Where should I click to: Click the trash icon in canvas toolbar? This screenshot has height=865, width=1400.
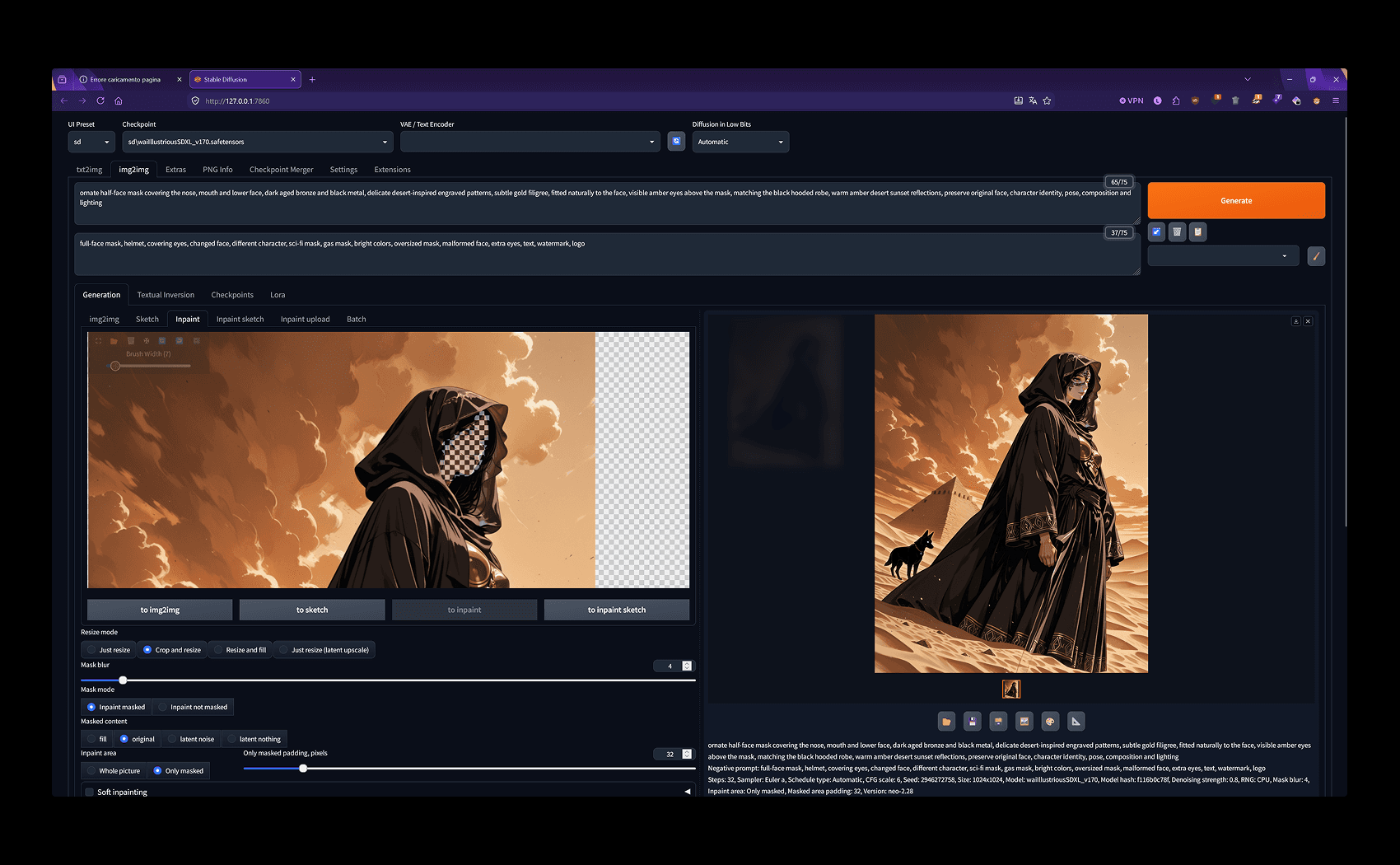[x=130, y=340]
